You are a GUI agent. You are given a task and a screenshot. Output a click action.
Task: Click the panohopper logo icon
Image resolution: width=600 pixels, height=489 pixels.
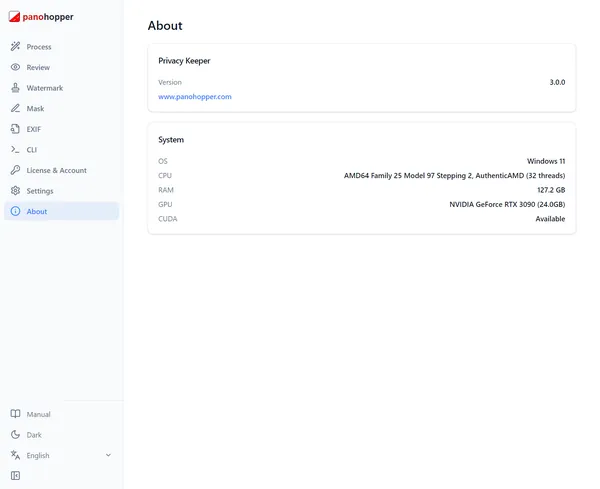pyautogui.click(x=14, y=17)
